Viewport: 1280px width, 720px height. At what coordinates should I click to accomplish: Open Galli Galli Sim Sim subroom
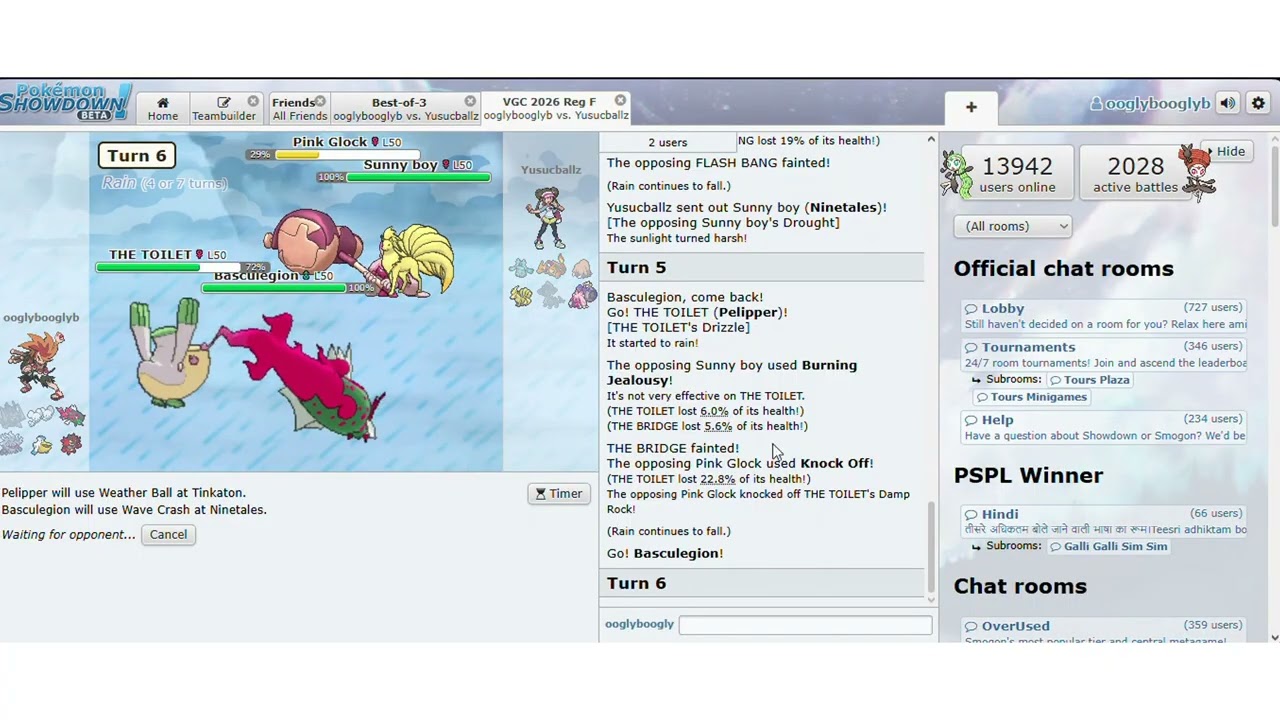pyautogui.click(x=1107, y=546)
